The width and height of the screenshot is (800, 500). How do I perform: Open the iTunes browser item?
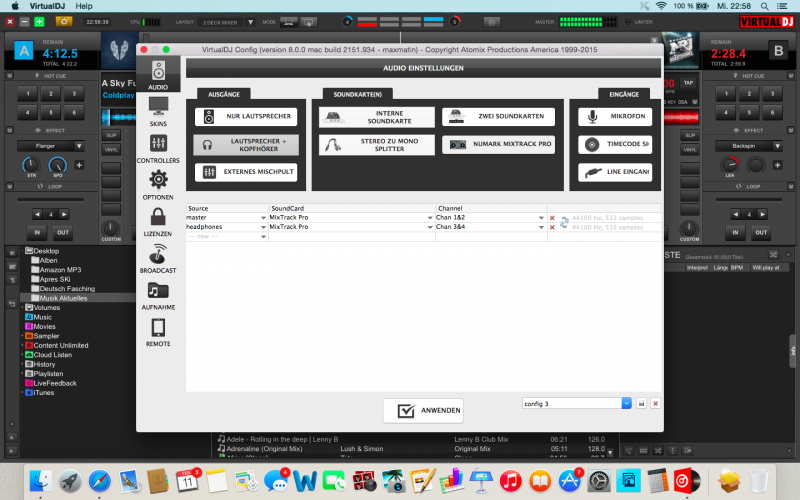pyautogui.click(x=43, y=393)
